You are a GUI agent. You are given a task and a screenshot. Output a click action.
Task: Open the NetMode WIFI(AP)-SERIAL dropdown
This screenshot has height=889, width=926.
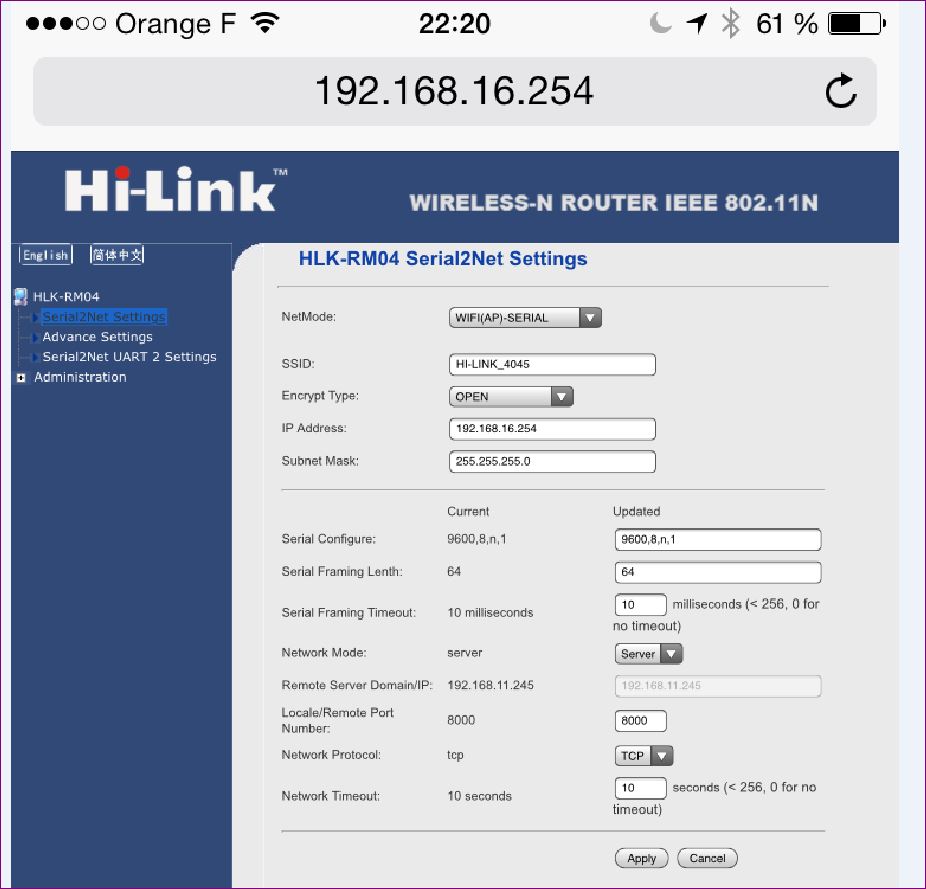click(x=525, y=317)
